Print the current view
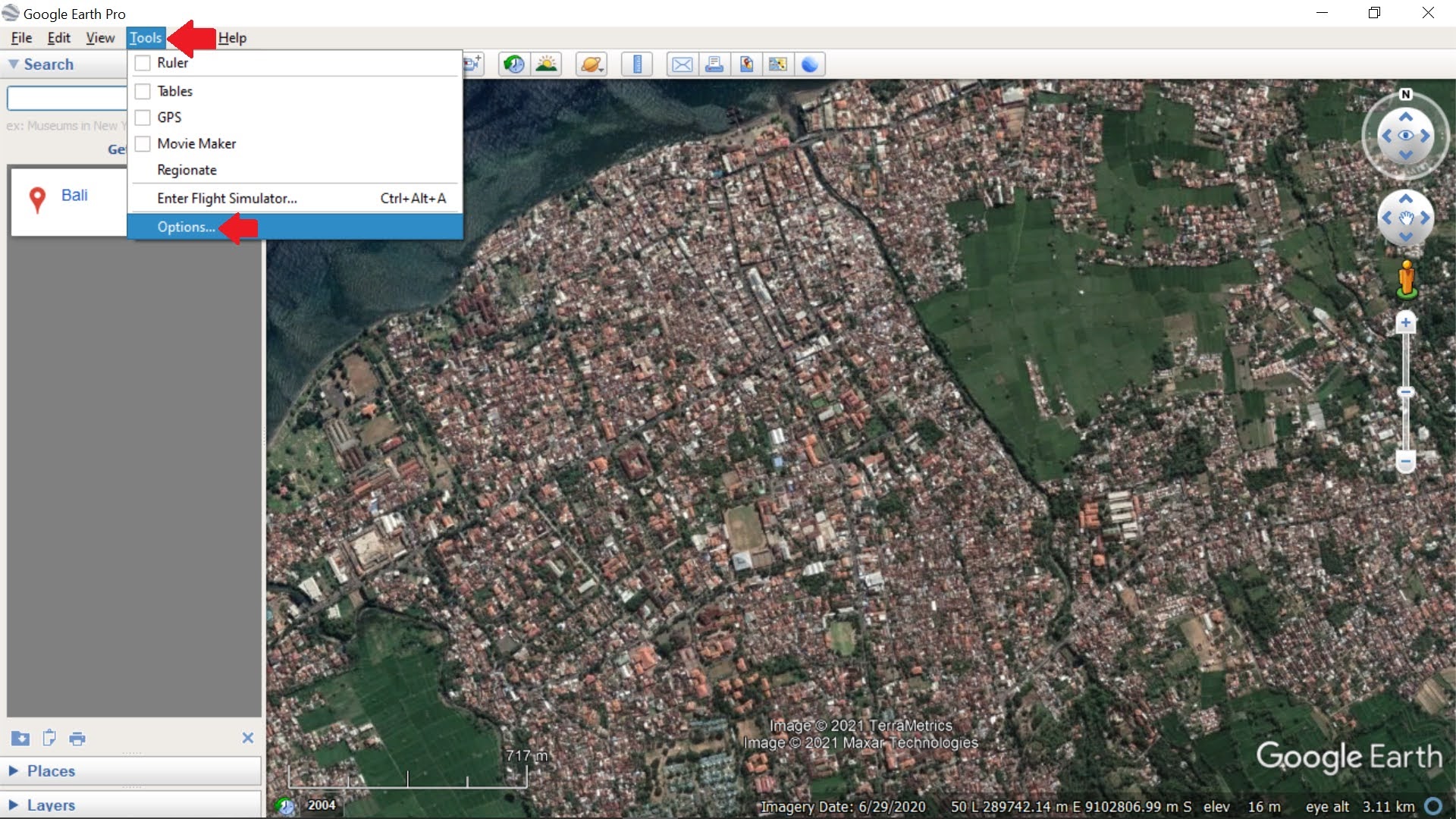This screenshot has width=1456, height=819. click(714, 64)
